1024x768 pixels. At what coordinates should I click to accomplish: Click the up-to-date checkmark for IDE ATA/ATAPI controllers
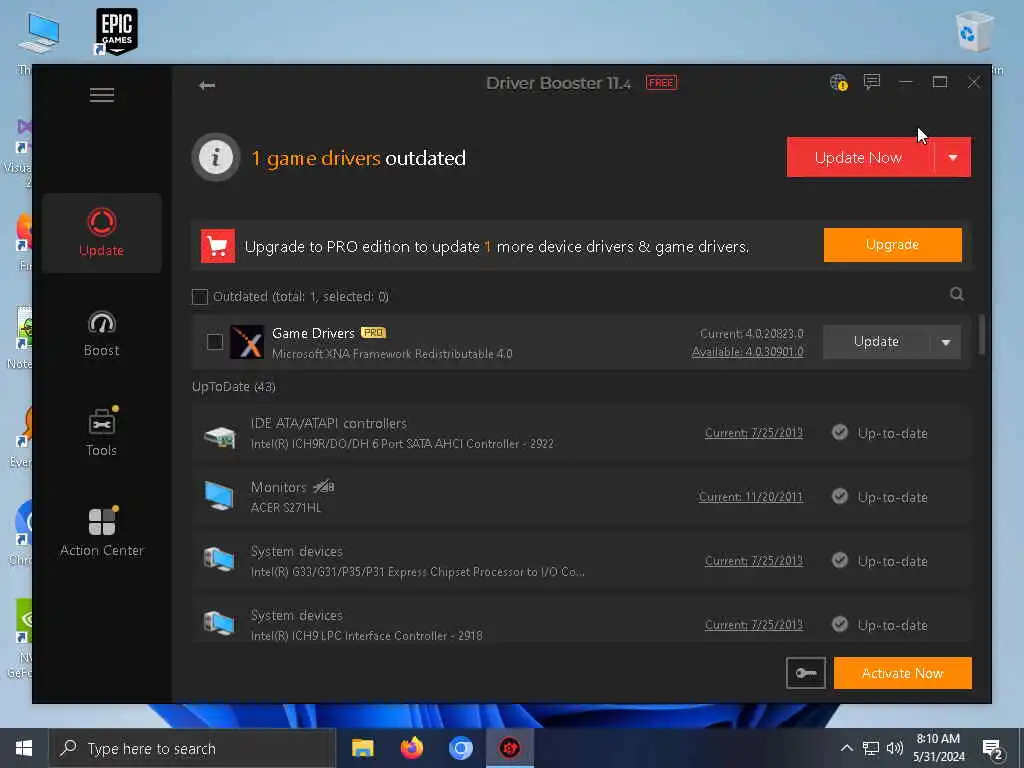(840, 433)
